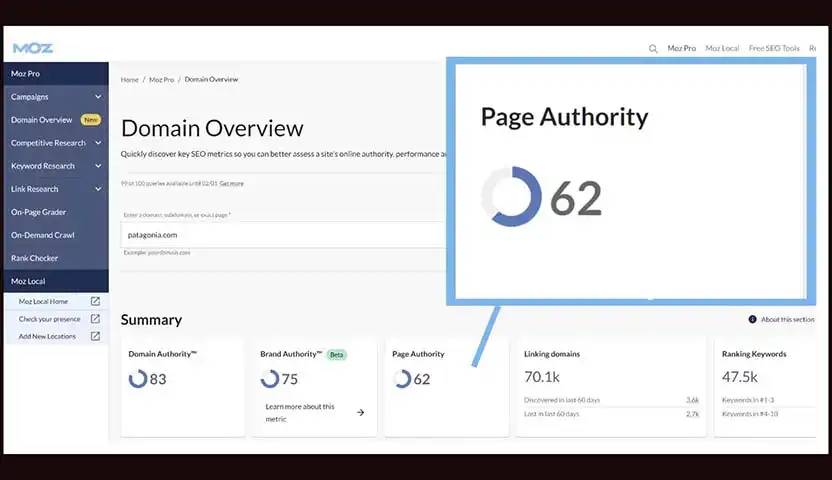Open On-Page Grader in the sidebar
This screenshot has height=480, width=832.
click(38, 212)
